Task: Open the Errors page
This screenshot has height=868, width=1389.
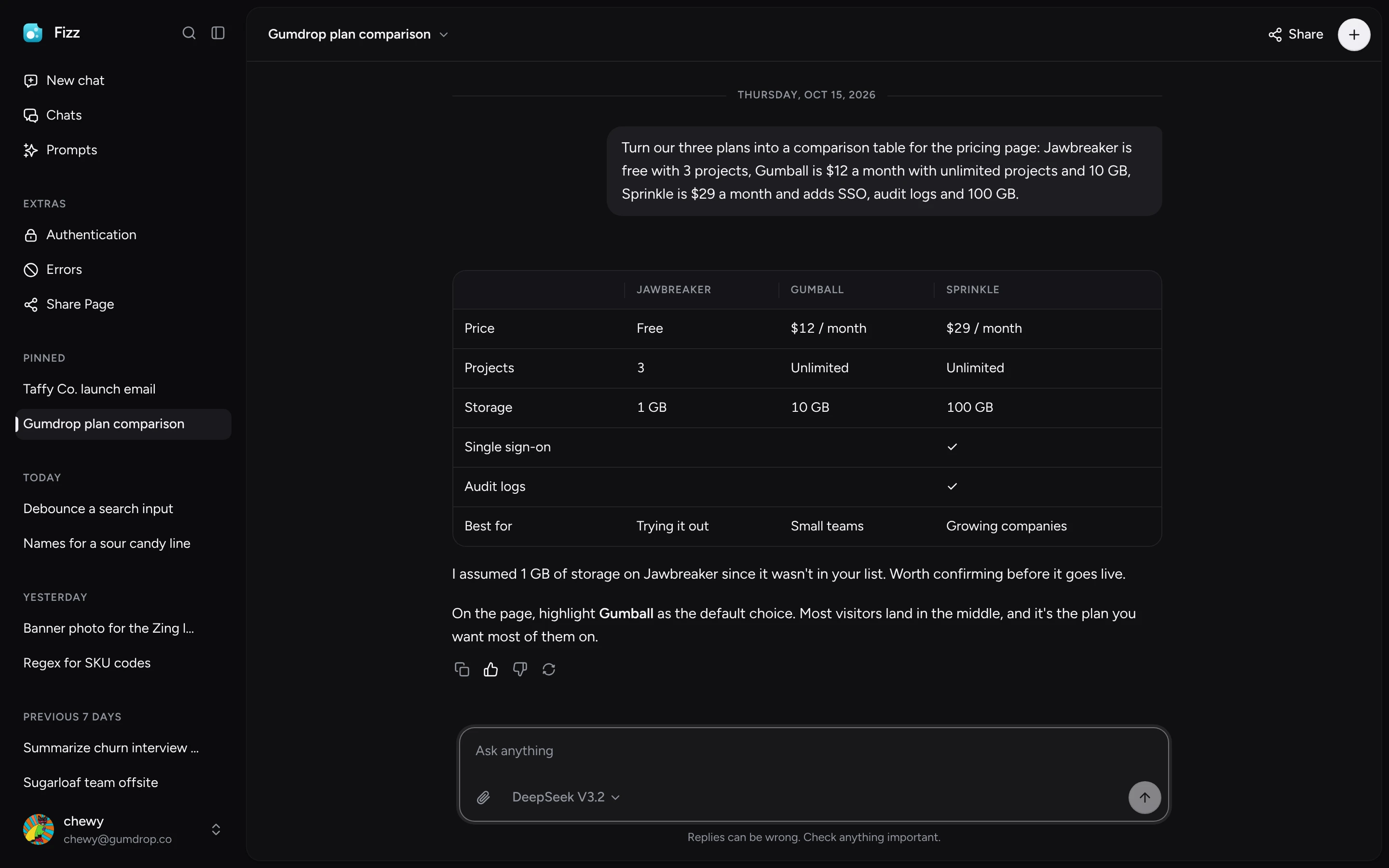Action: point(123,269)
